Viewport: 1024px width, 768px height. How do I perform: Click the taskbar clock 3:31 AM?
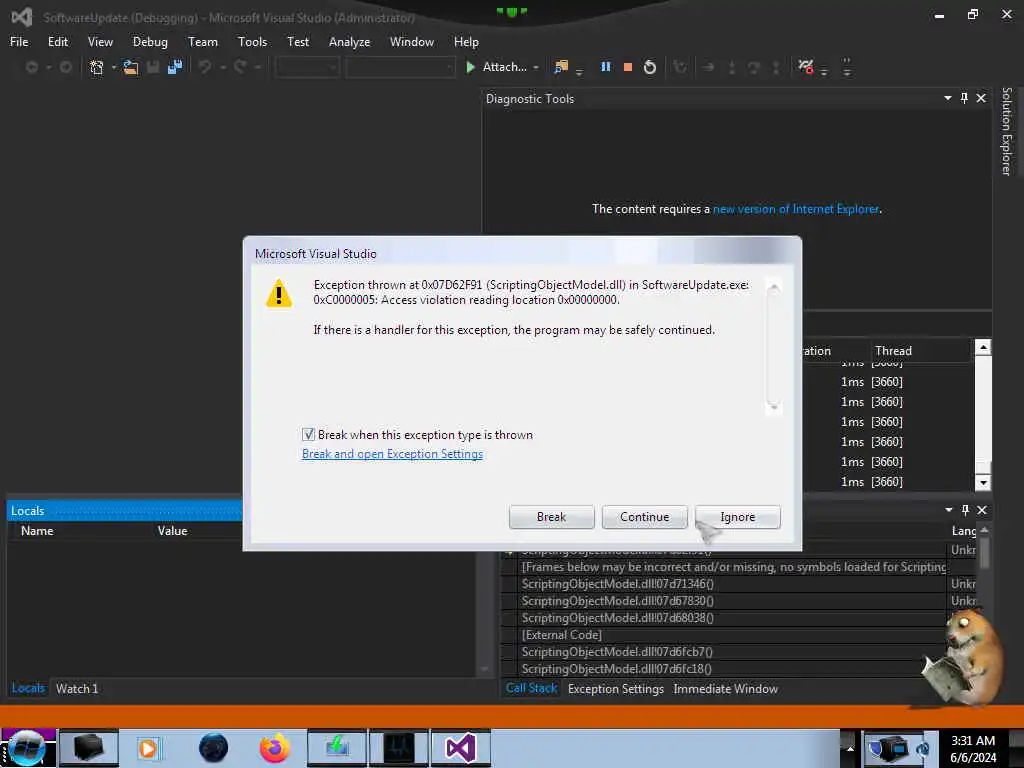coord(972,741)
